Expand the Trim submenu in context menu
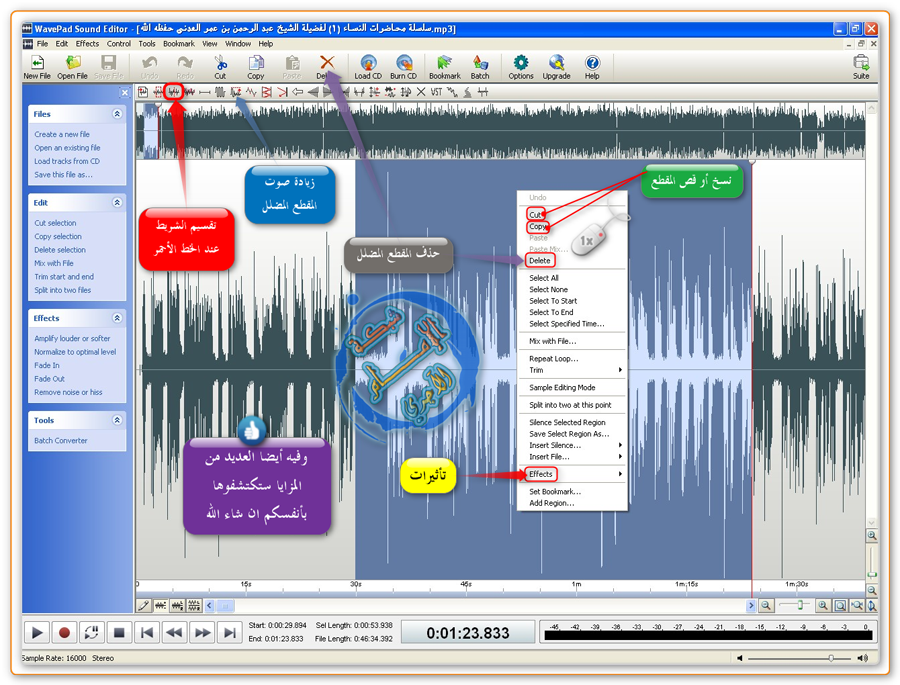900x685 pixels. (572, 370)
